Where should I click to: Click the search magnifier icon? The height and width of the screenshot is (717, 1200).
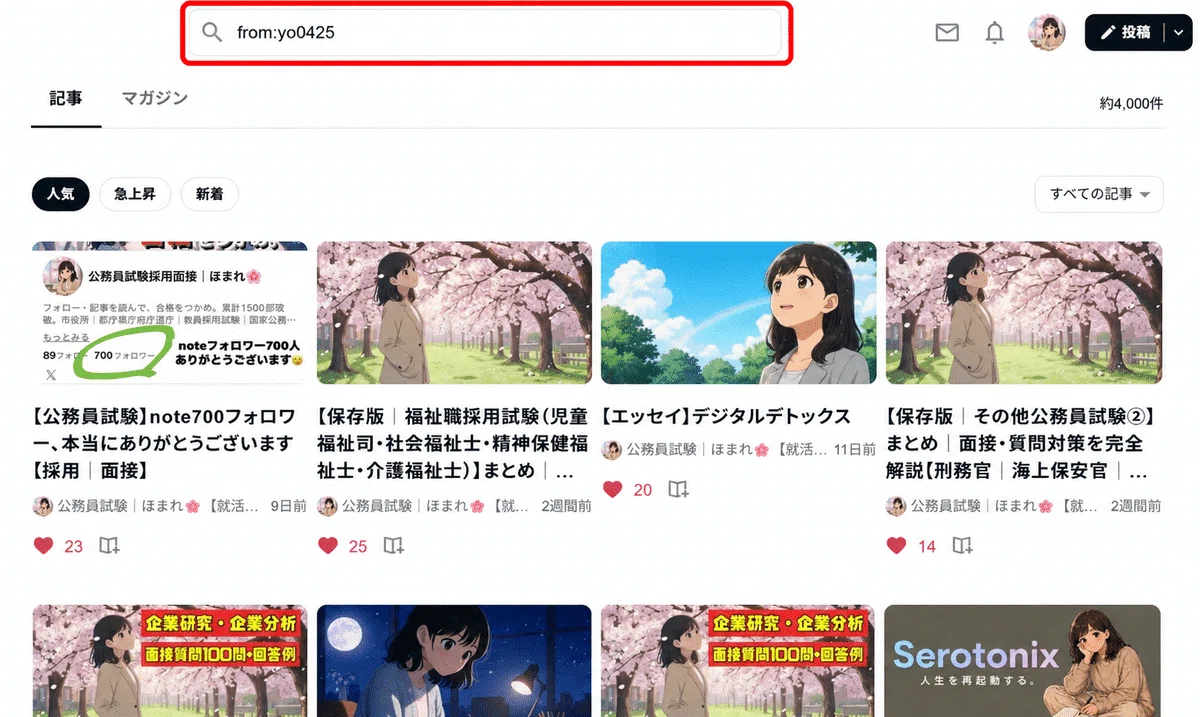point(212,32)
